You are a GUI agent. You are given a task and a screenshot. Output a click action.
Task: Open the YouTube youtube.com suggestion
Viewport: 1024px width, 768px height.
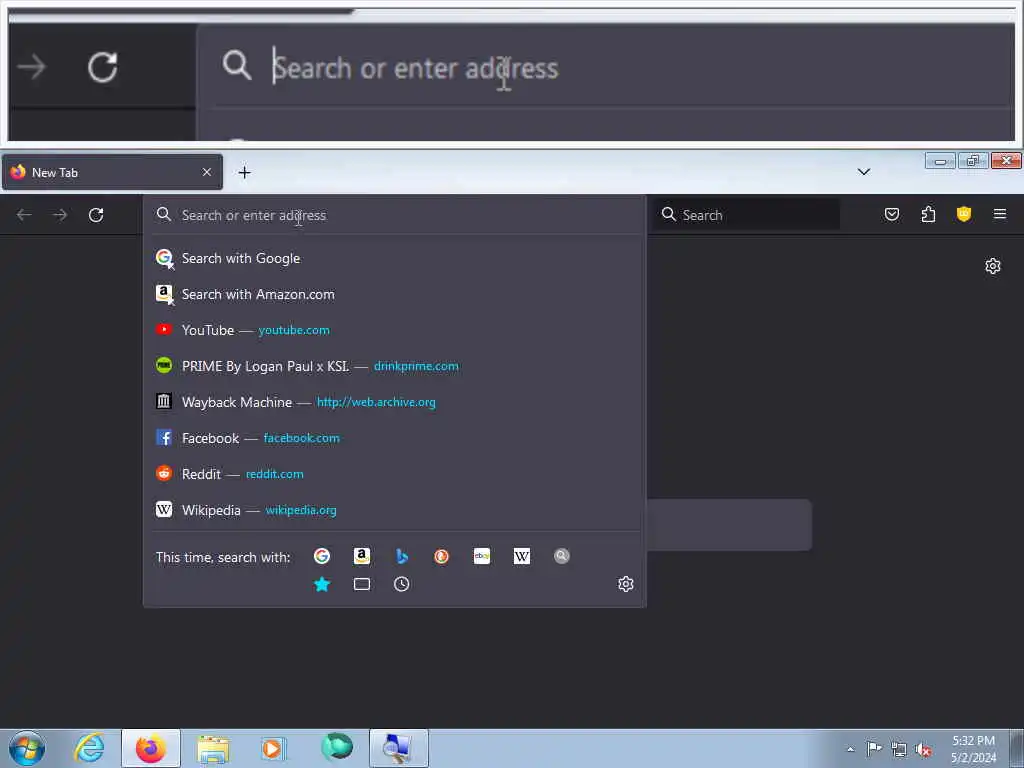394,330
